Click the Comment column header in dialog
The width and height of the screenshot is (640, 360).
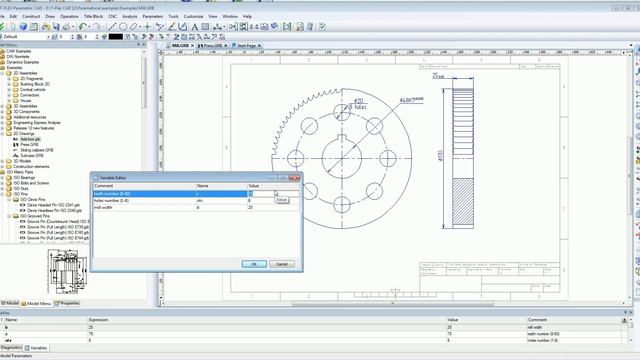point(144,186)
